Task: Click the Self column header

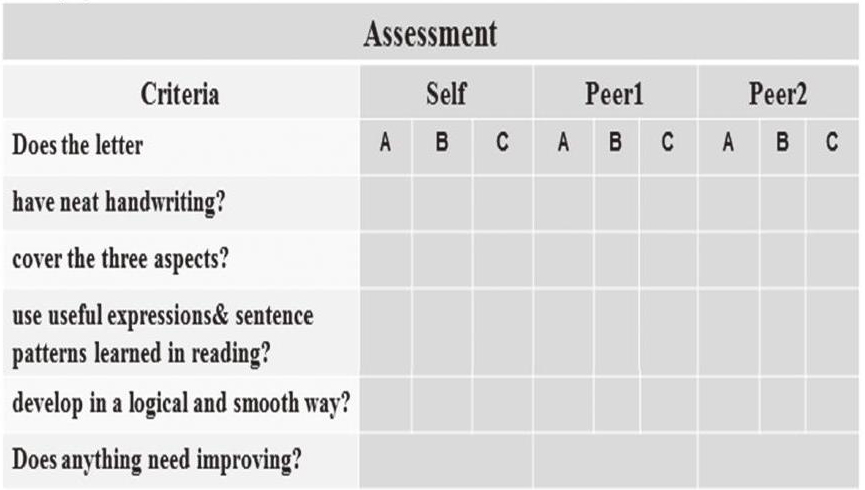Action: (446, 93)
